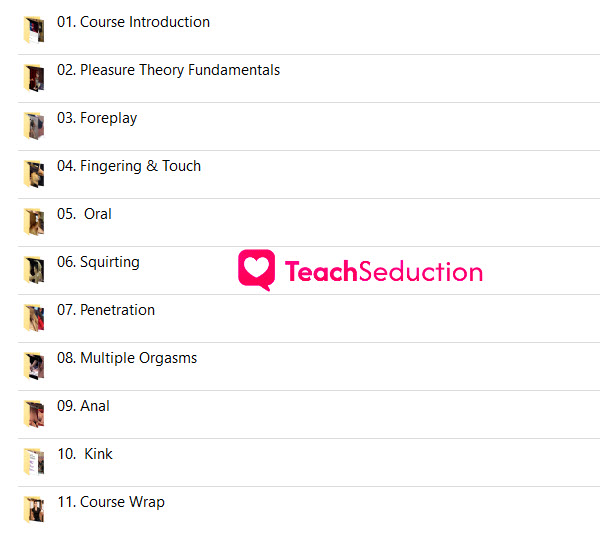Click the 02. Pleasure Theory Fundamentals folder icon
The height and width of the screenshot is (540, 600).
click(34, 78)
